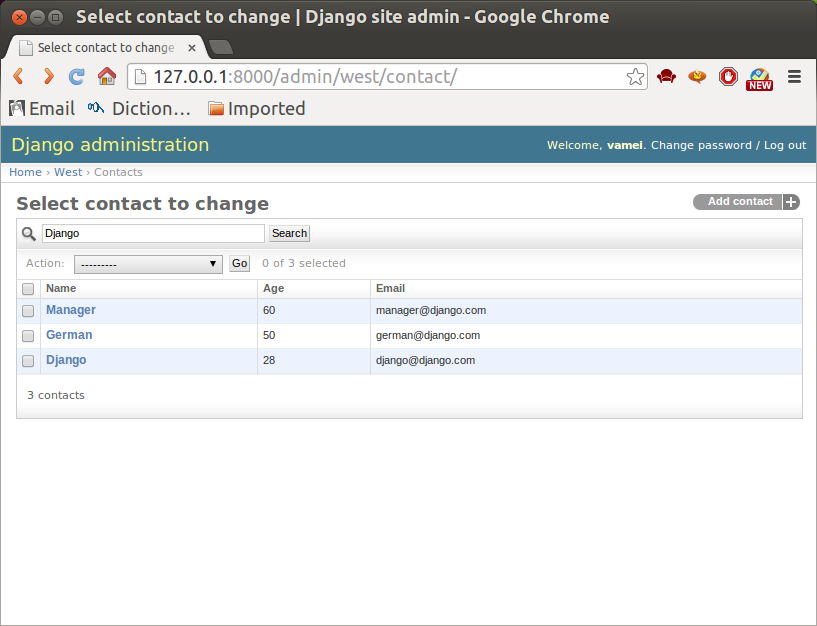Open the extension marked NEW
Screen dimensions: 817x626
759,79
